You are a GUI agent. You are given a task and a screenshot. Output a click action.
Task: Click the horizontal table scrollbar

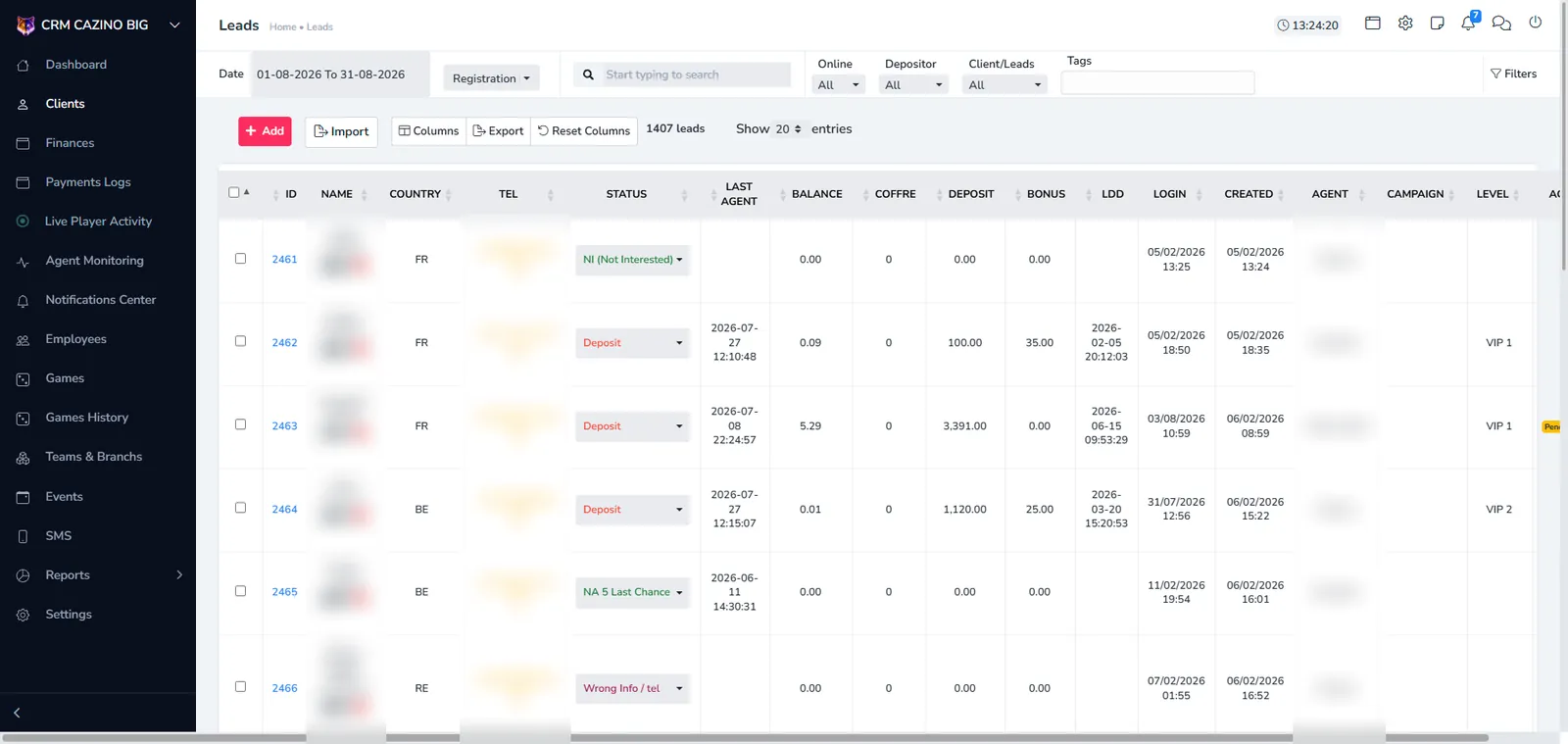point(745,737)
